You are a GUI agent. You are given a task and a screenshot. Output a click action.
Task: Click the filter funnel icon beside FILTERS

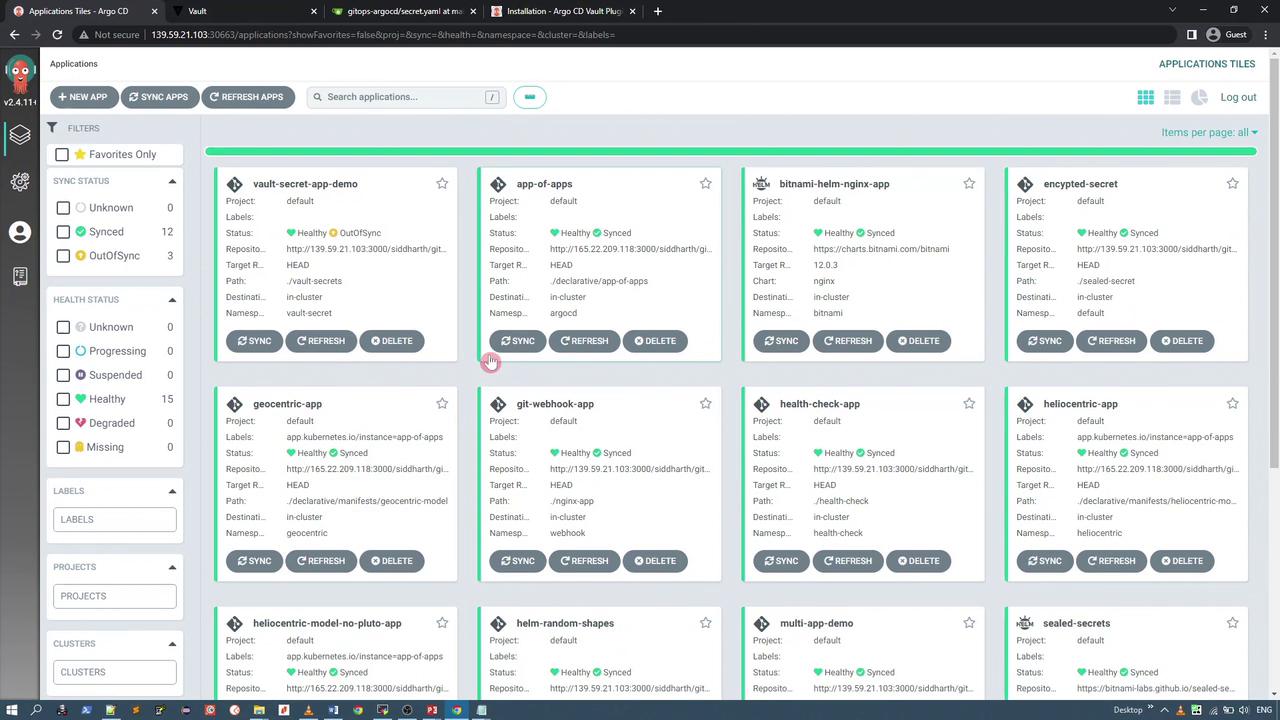(52, 128)
